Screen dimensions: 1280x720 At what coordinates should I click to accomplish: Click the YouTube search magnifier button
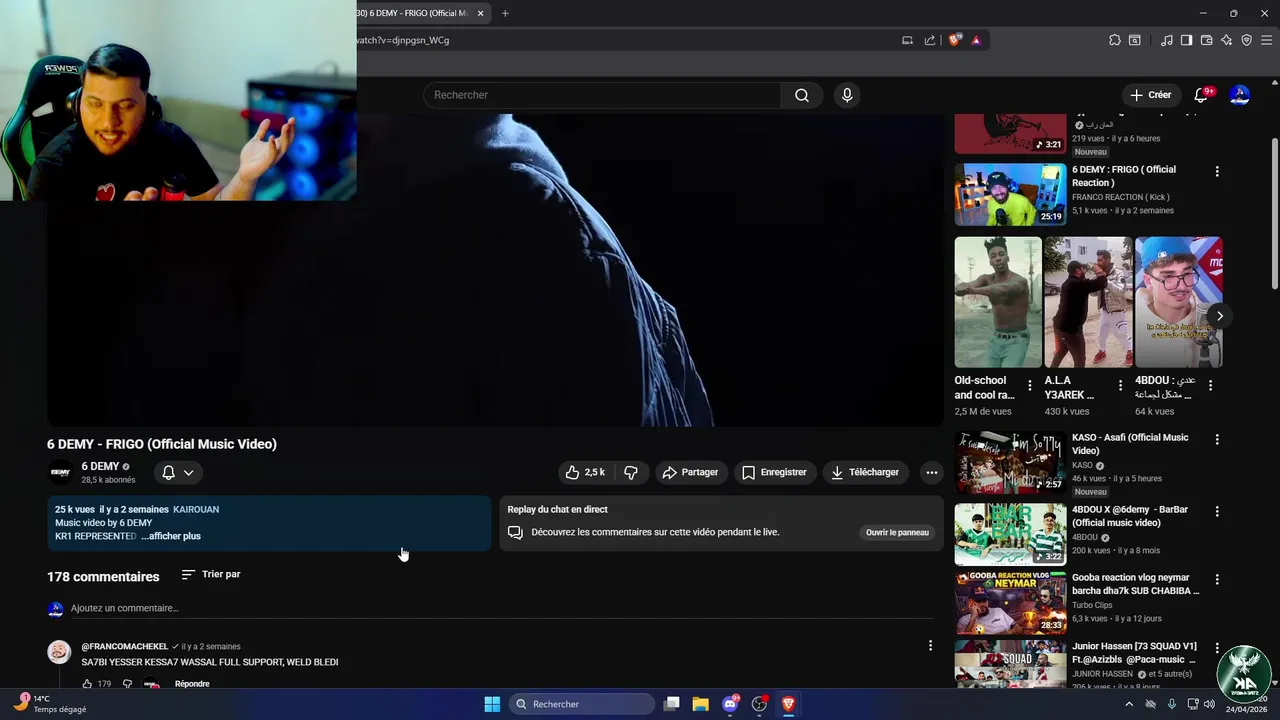pyautogui.click(x=802, y=95)
